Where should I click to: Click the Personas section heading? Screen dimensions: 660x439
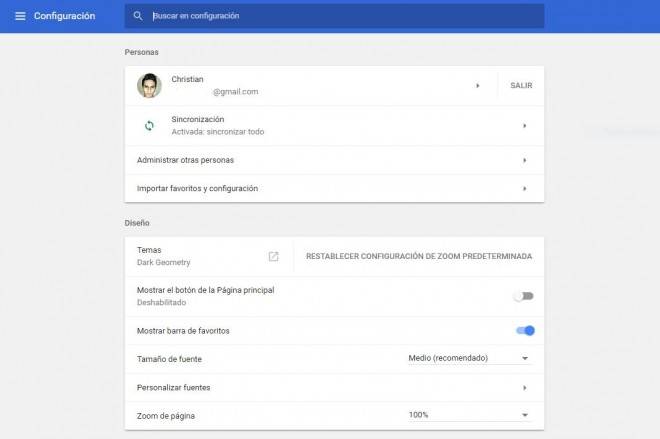coord(141,52)
